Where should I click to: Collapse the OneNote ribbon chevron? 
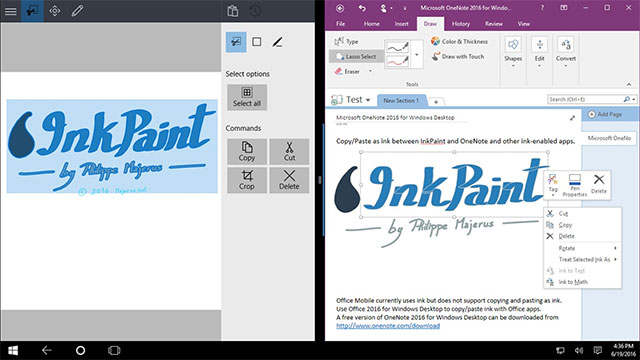629,84
